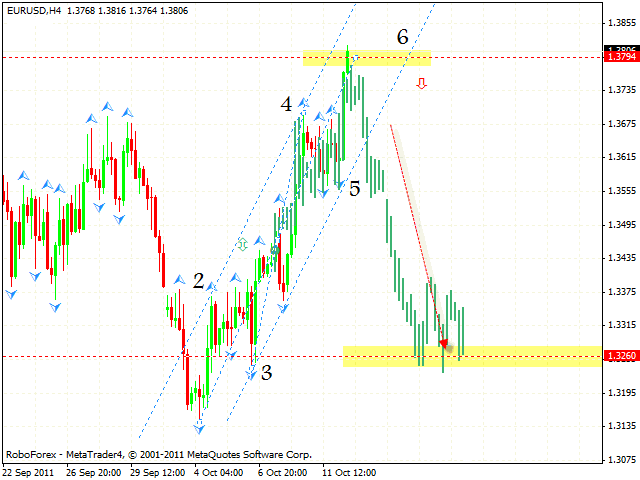Select the red dashed forecast trend line
This screenshot has height=480, width=640.
point(417,235)
